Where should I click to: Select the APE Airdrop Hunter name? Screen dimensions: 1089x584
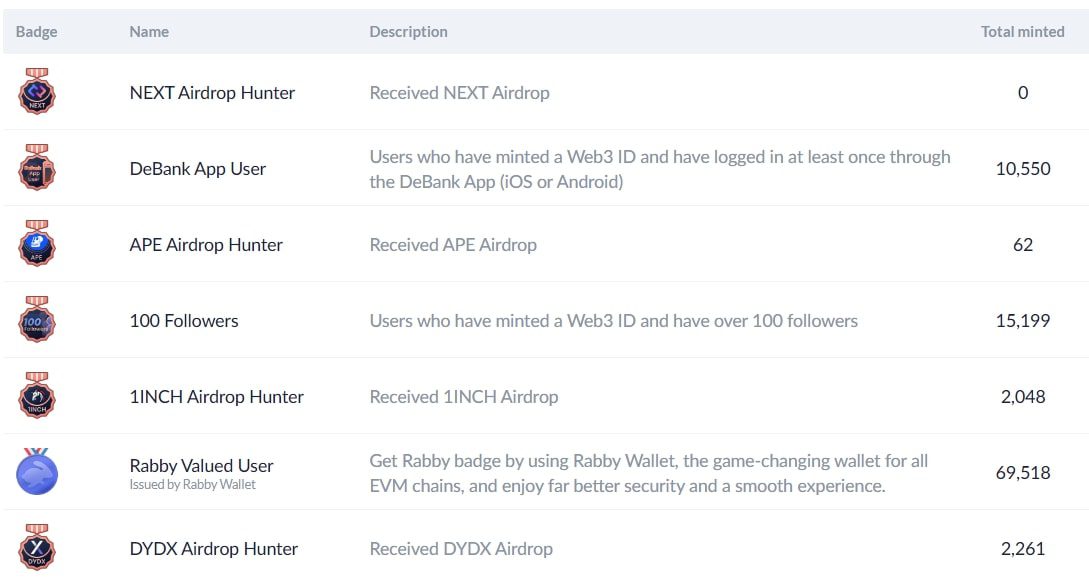point(206,245)
